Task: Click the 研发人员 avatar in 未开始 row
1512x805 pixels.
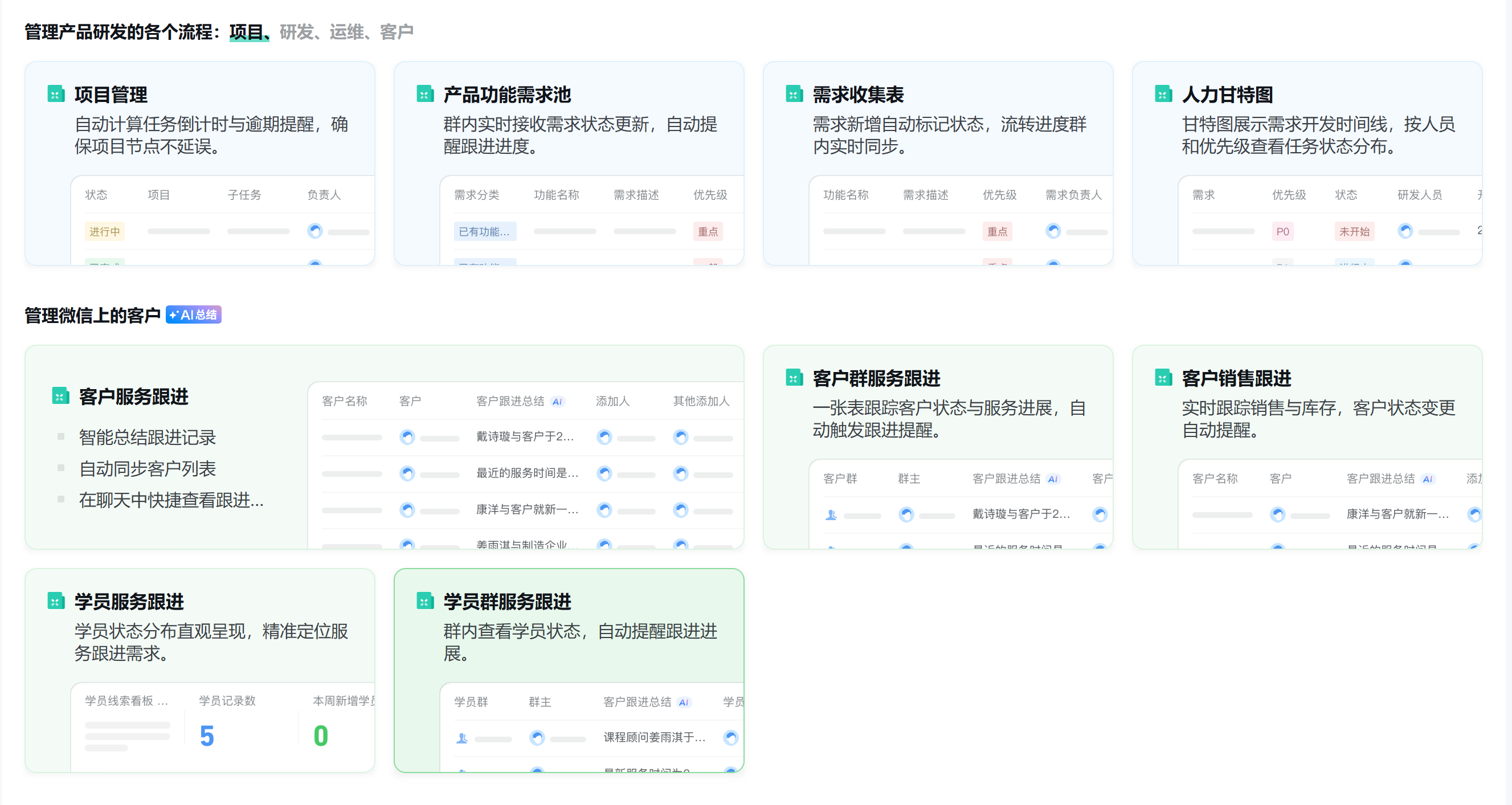Action: (x=1405, y=231)
